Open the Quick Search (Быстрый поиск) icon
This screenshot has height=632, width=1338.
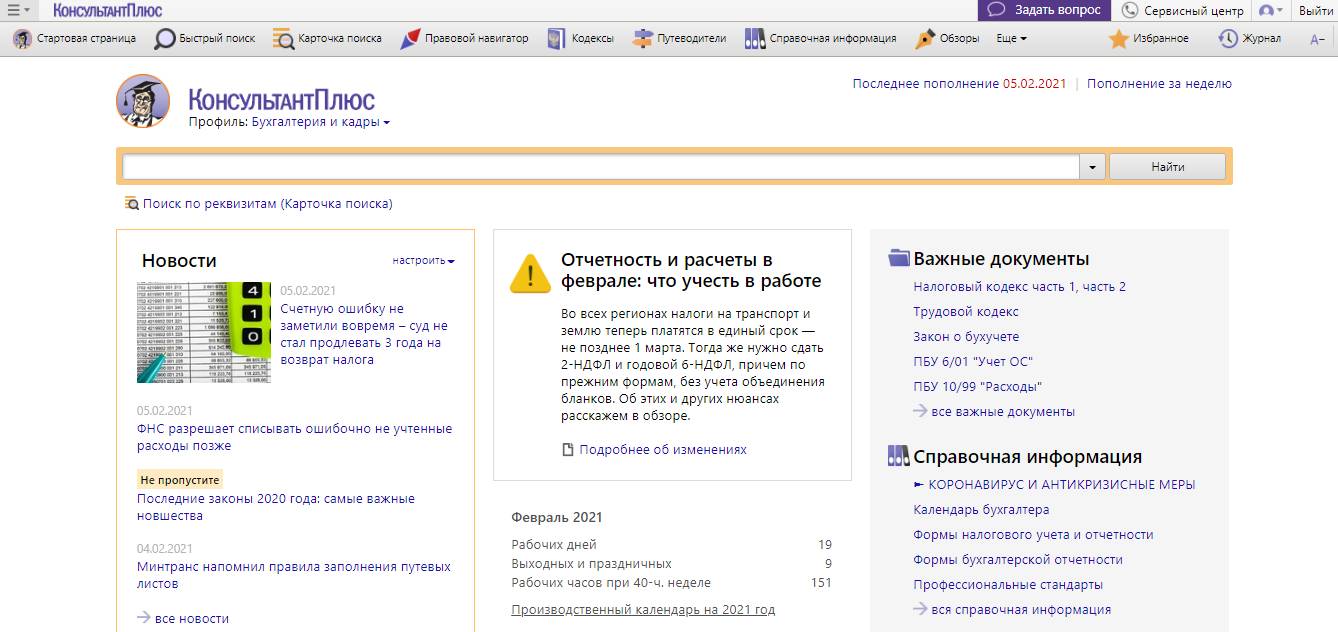(165, 39)
